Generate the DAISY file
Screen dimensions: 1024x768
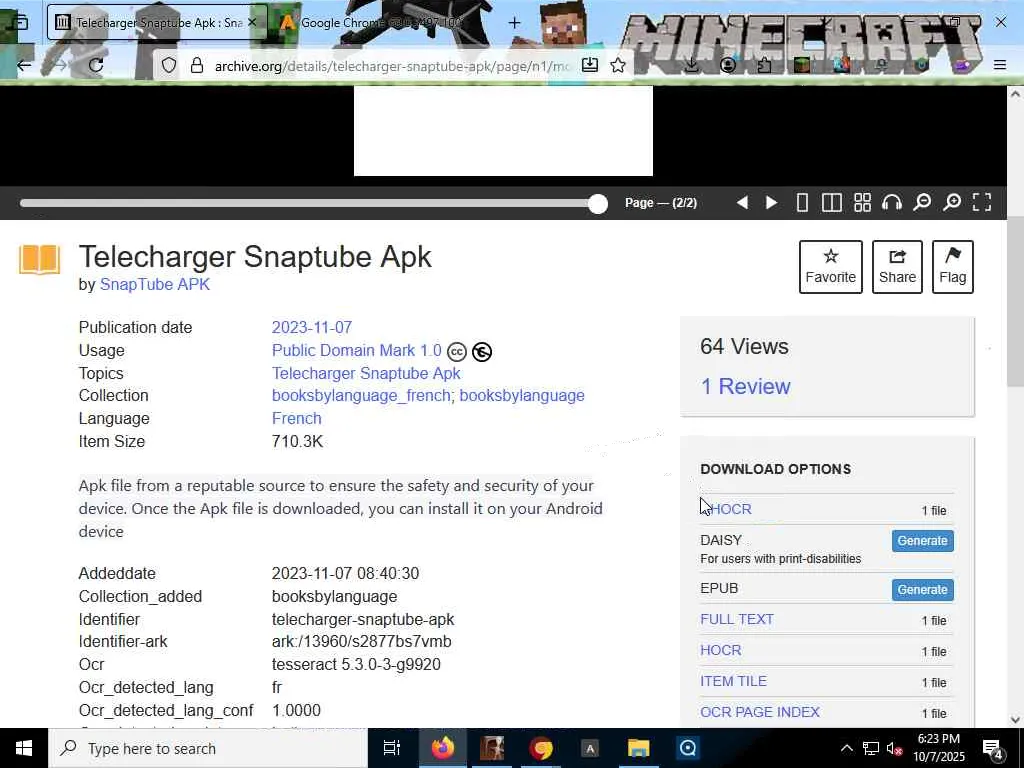pyautogui.click(x=922, y=541)
